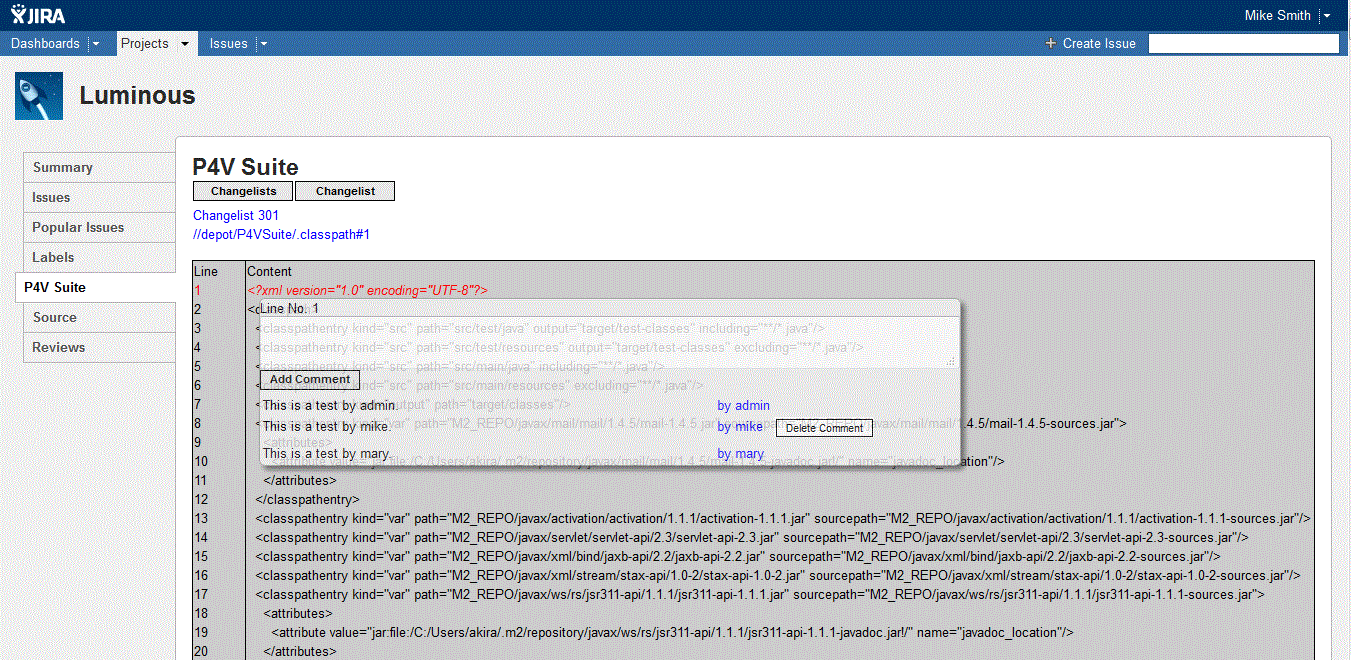Switch to the Popular Issues tab
The image size is (1351, 660).
click(99, 227)
